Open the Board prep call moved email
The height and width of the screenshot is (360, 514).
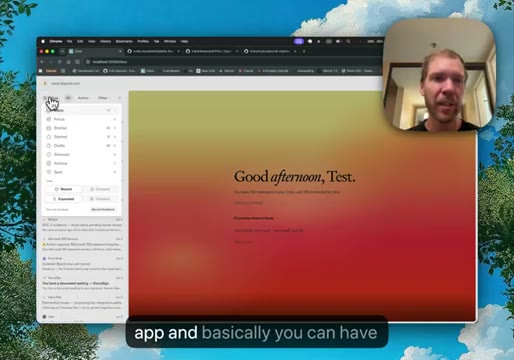pyautogui.click(x=82, y=264)
